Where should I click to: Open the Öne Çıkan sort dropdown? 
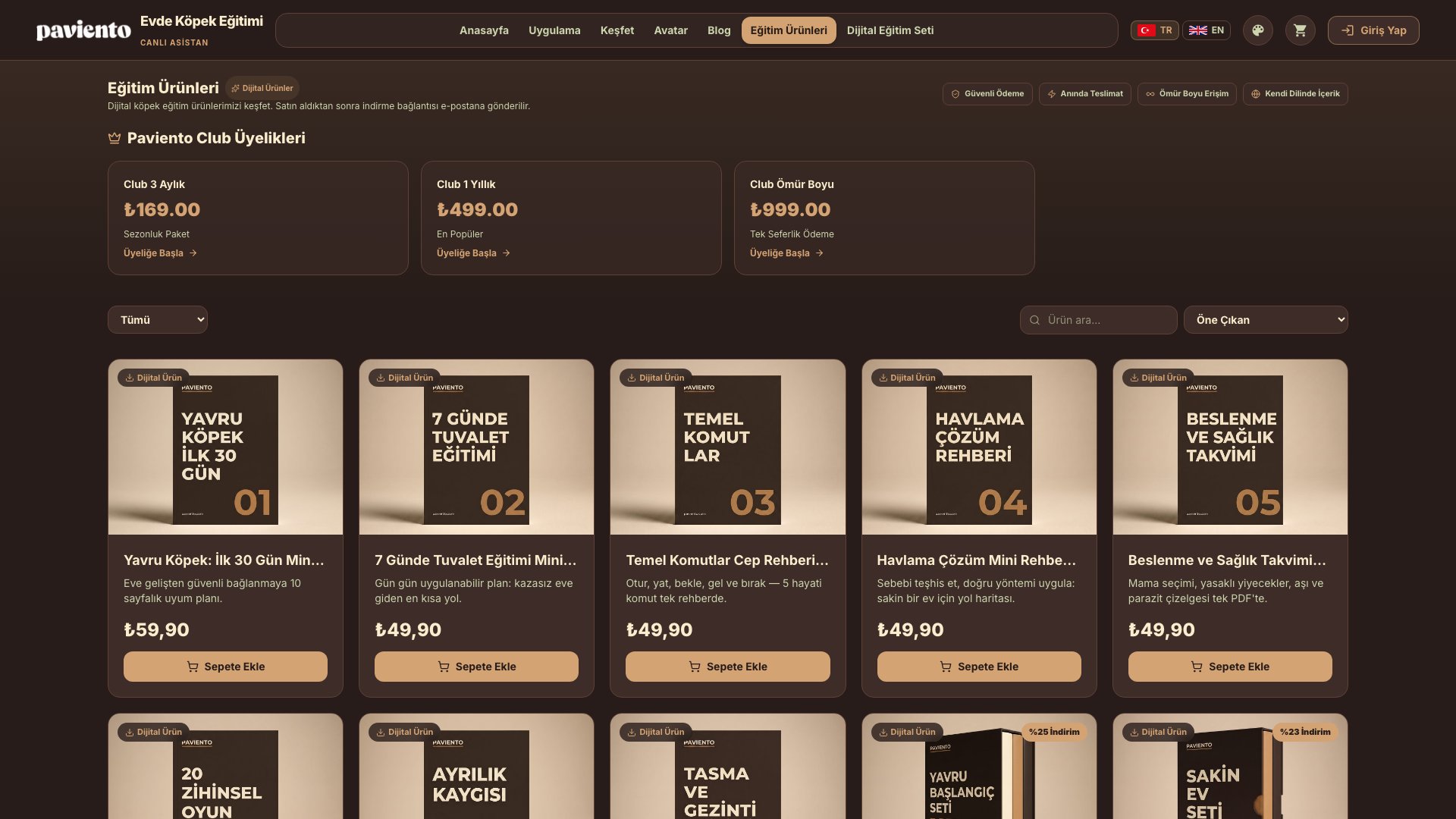pyautogui.click(x=1266, y=320)
